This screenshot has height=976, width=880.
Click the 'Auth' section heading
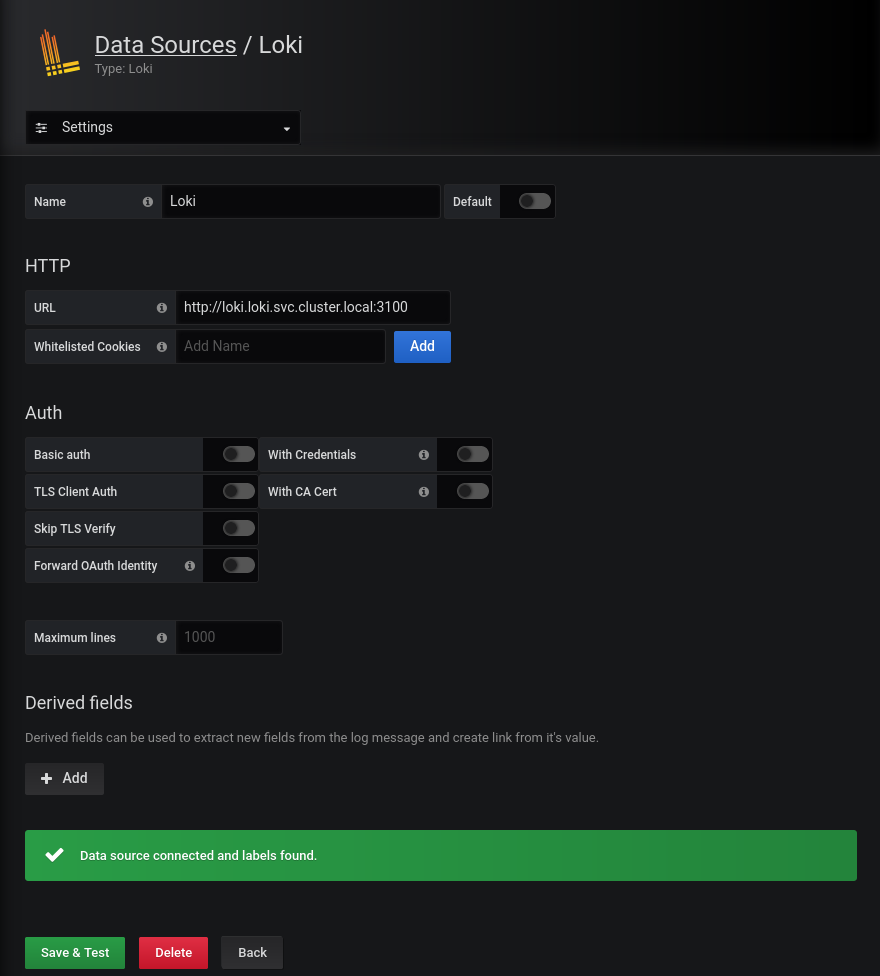[43, 413]
